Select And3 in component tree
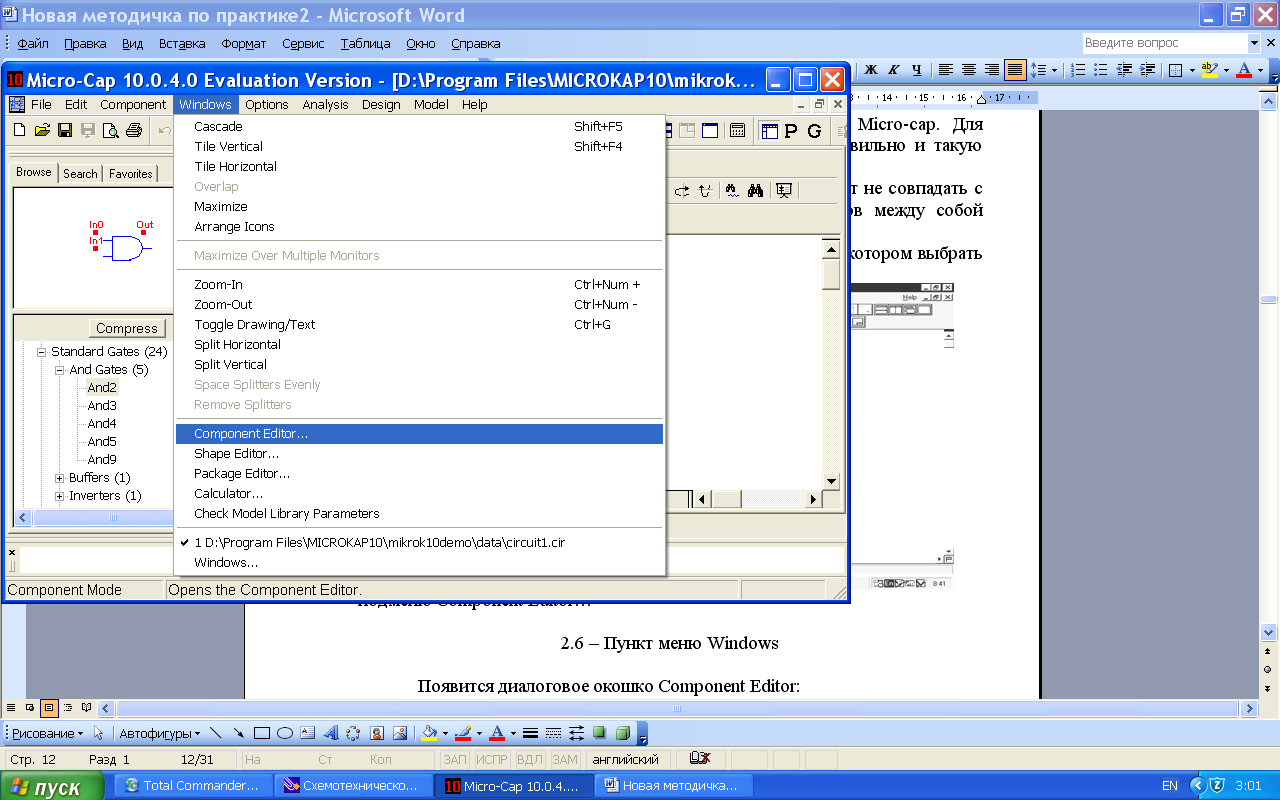The width and height of the screenshot is (1280, 800). [x=102, y=406]
